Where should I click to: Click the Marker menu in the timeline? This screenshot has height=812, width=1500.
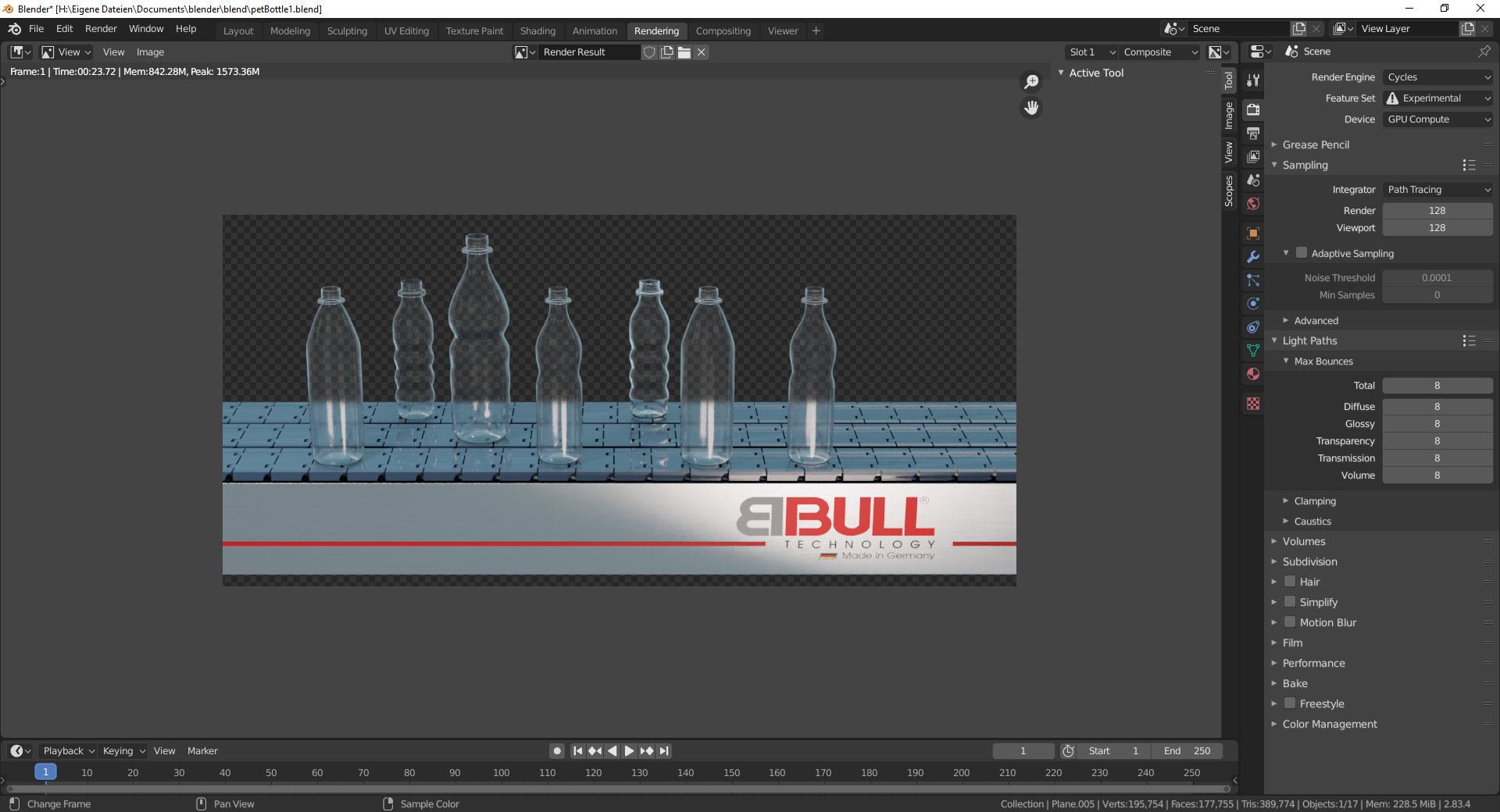(202, 751)
